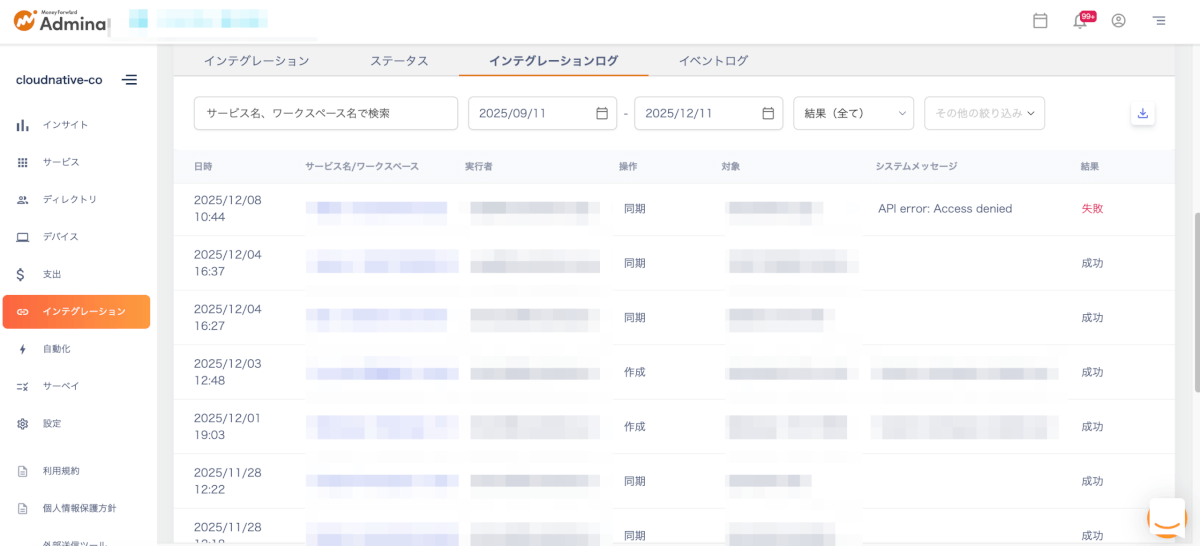Click the page vertical scrollbar

click(1195, 300)
